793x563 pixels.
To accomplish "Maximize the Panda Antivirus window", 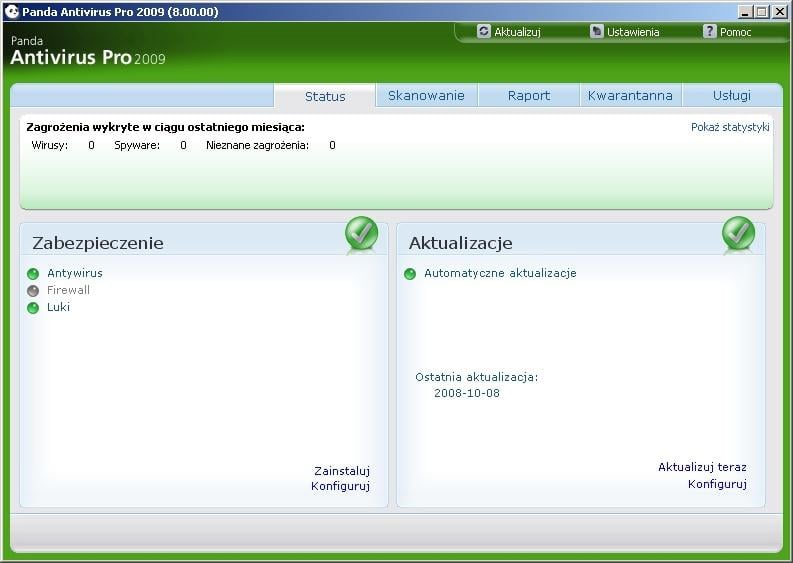I will coord(762,12).
